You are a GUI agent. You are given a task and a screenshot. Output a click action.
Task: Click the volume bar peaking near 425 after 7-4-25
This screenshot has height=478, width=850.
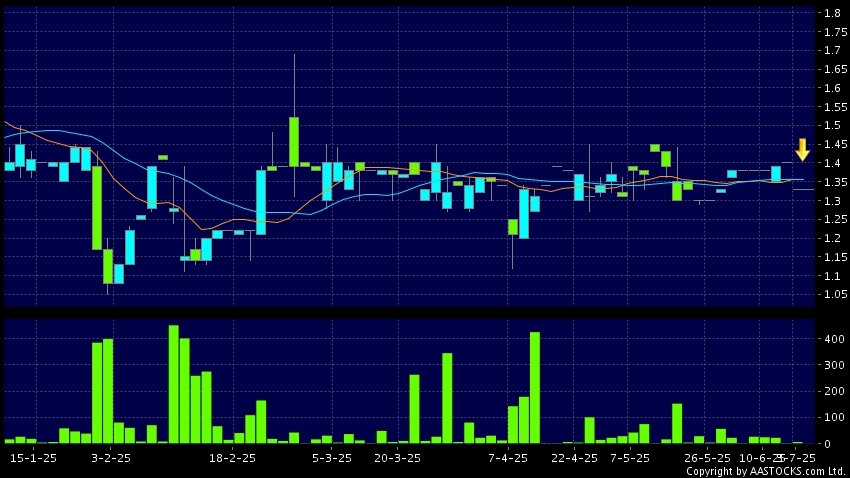point(535,387)
